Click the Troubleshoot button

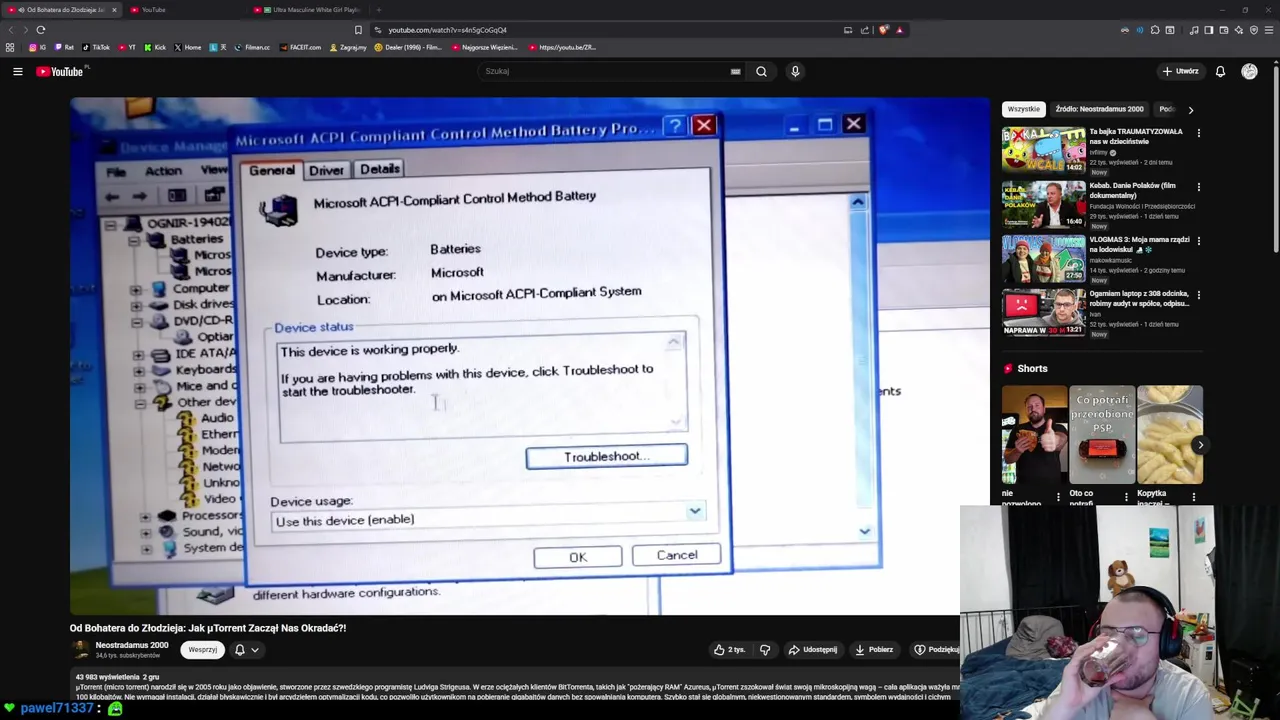pos(606,457)
